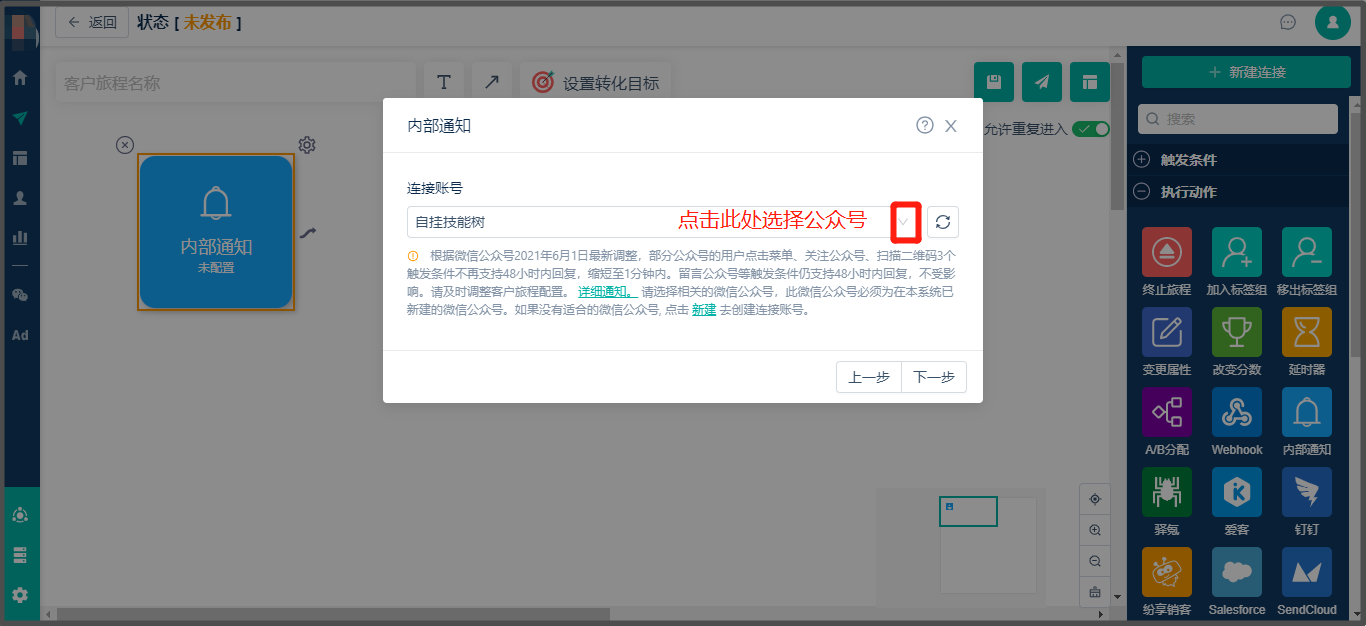The width and height of the screenshot is (1366, 626).
Task: Click the 搜索 search field in right panel
Action: [x=1238, y=118]
